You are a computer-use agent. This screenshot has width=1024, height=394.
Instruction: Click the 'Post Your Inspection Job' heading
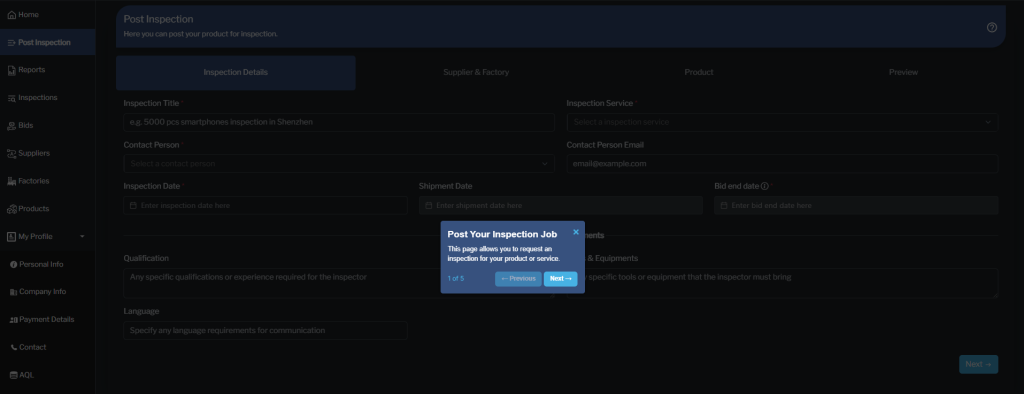coord(502,235)
